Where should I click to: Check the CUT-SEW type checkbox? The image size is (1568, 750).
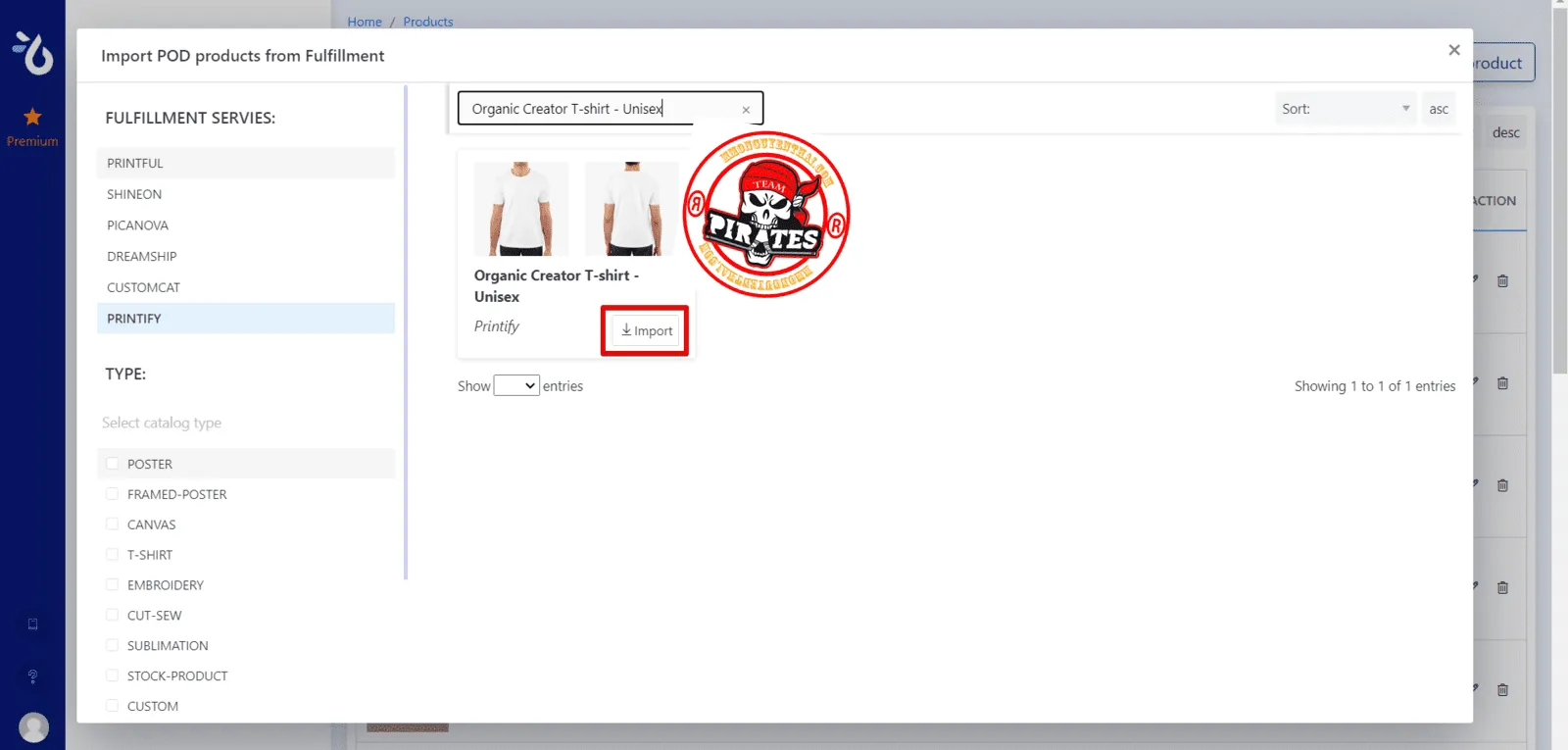pos(112,616)
